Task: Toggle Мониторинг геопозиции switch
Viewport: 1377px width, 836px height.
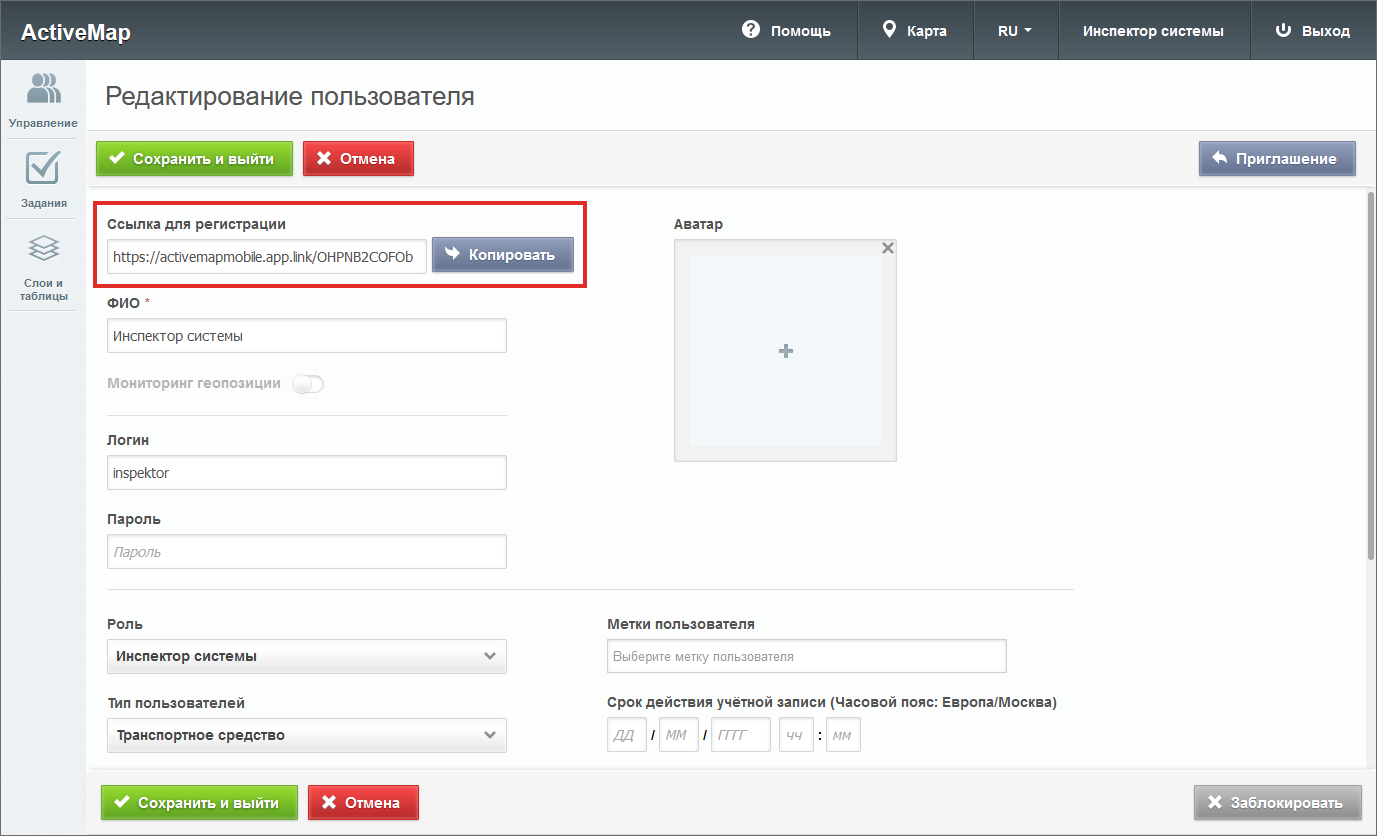Action: point(308,384)
